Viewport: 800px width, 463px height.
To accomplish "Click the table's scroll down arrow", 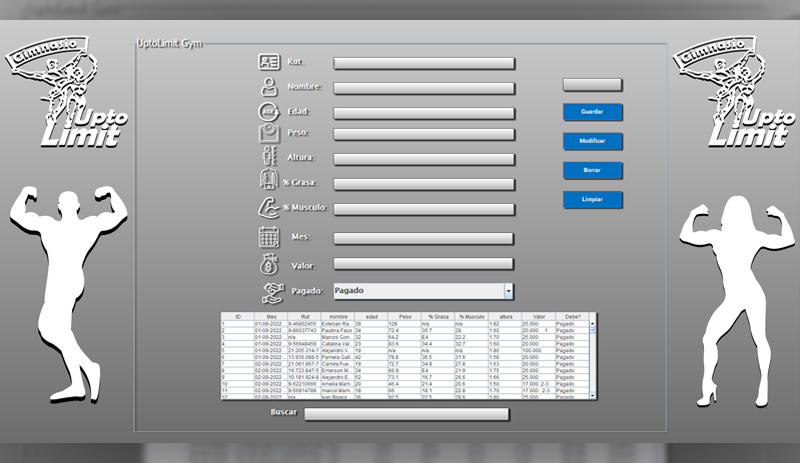I will [593, 396].
